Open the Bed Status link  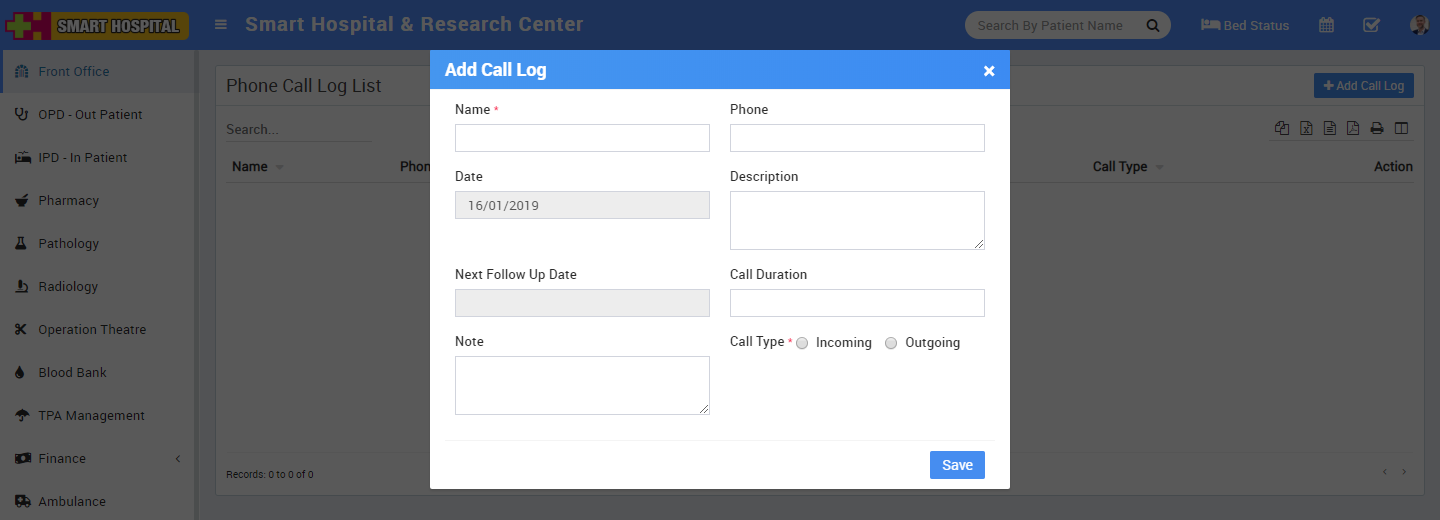(x=1245, y=25)
